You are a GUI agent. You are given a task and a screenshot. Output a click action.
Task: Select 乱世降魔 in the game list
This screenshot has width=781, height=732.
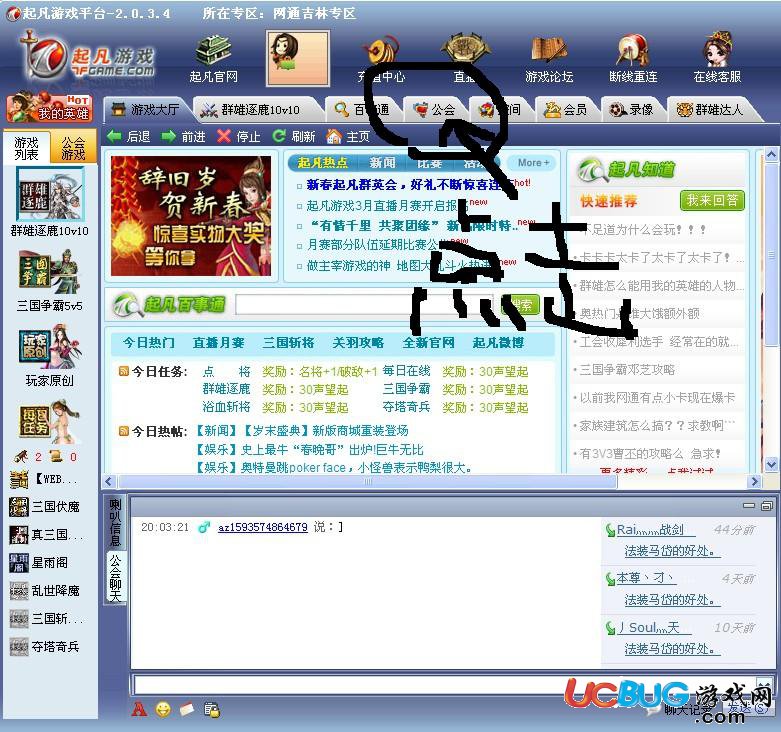click(45, 591)
